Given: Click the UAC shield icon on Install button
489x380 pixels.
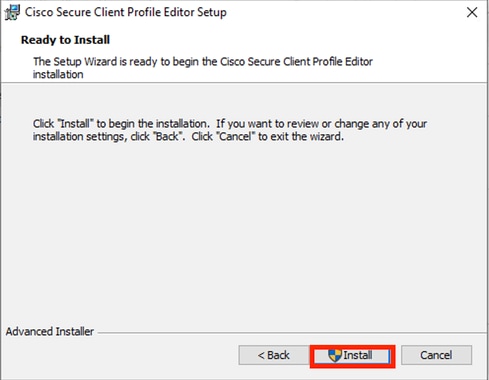Looking at the screenshot, I should [x=335, y=355].
